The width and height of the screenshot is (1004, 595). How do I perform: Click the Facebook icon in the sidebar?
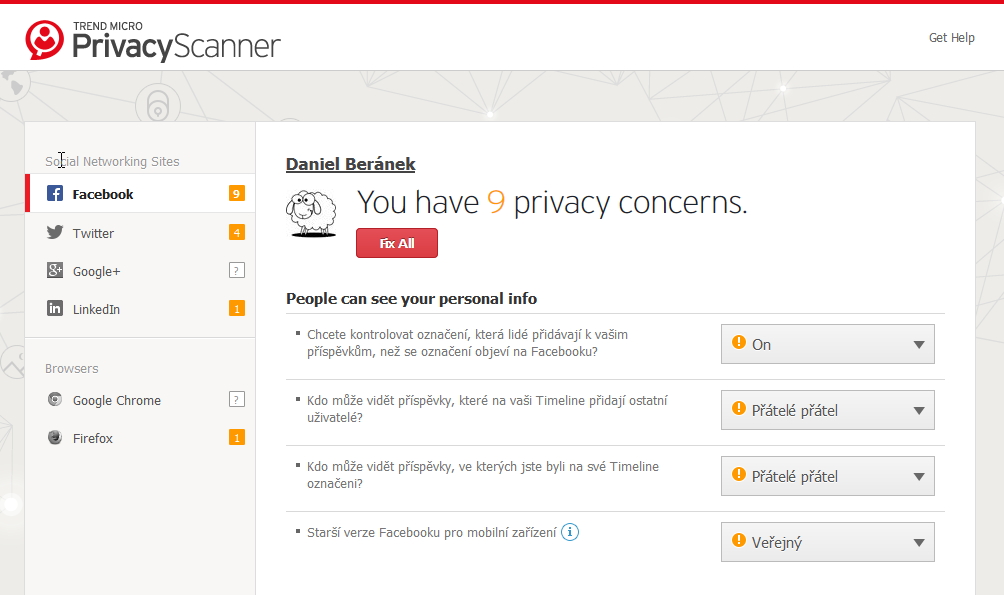(56, 194)
